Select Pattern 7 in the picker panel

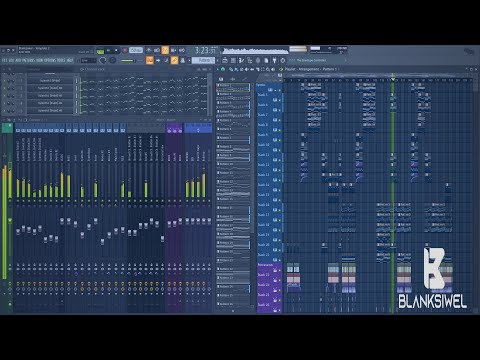pos(233,139)
